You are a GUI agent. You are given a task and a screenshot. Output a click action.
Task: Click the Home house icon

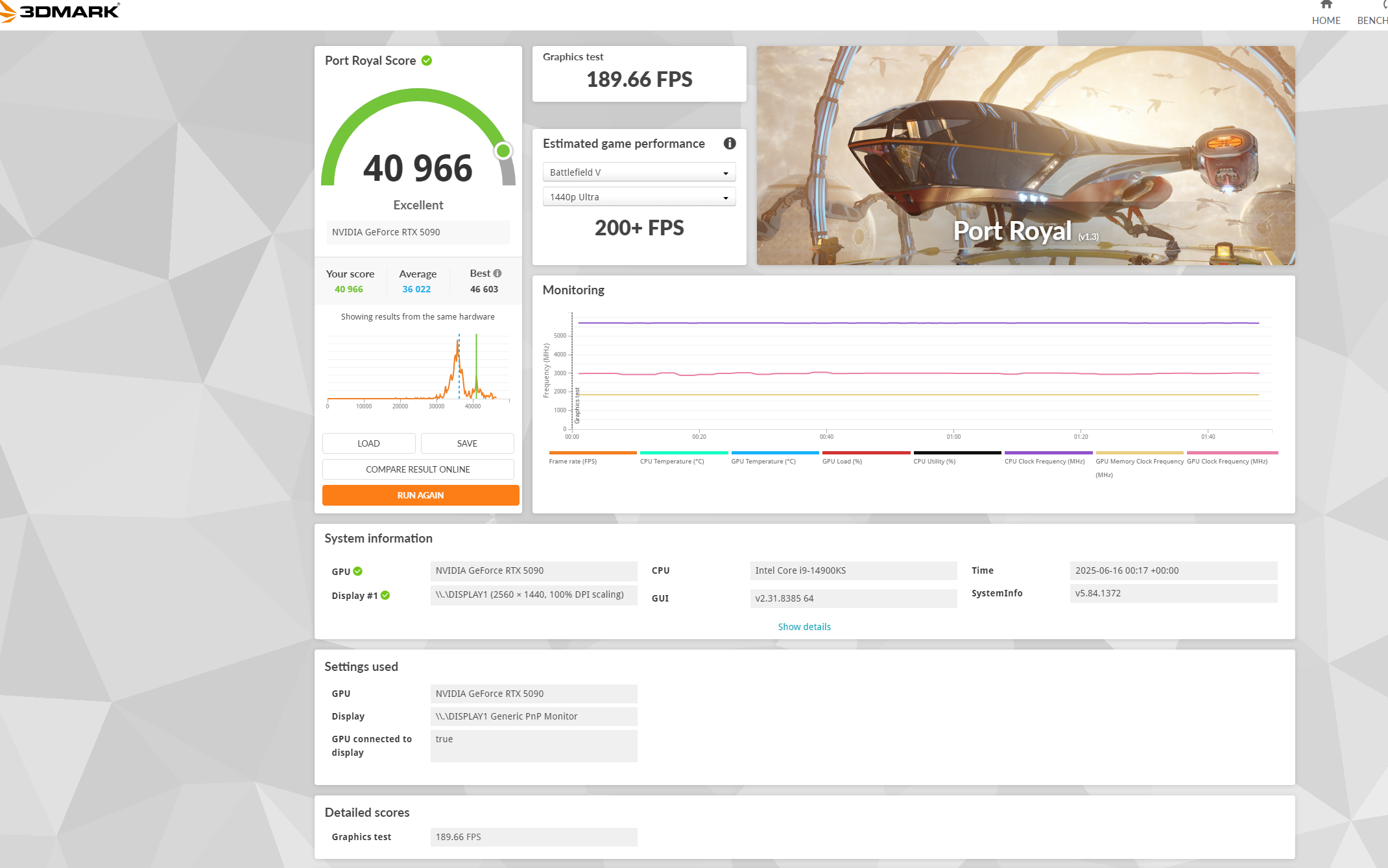click(x=1326, y=5)
